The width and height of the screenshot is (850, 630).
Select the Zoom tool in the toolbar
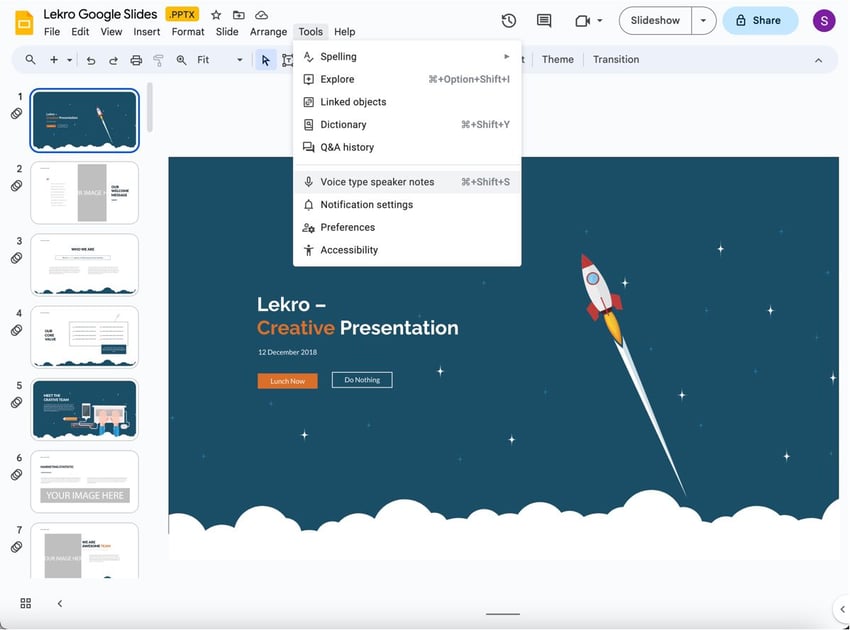(x=180, y=59)
